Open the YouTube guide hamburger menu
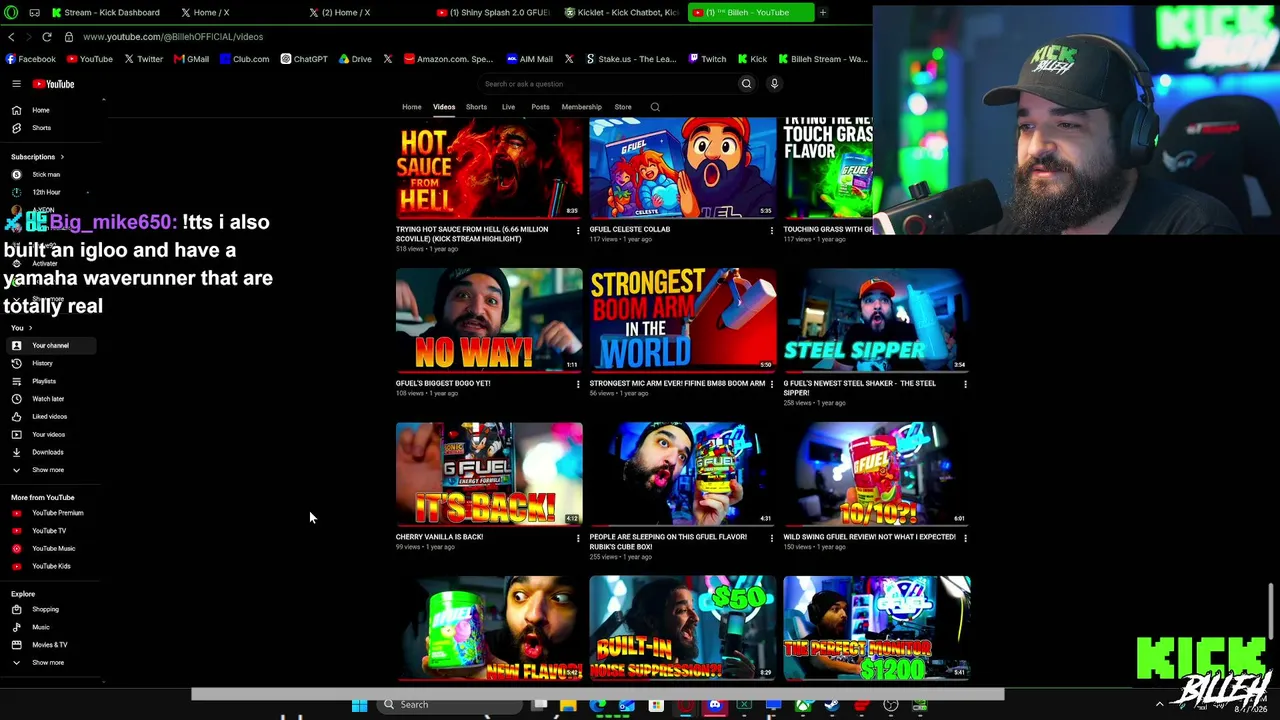 16,84
